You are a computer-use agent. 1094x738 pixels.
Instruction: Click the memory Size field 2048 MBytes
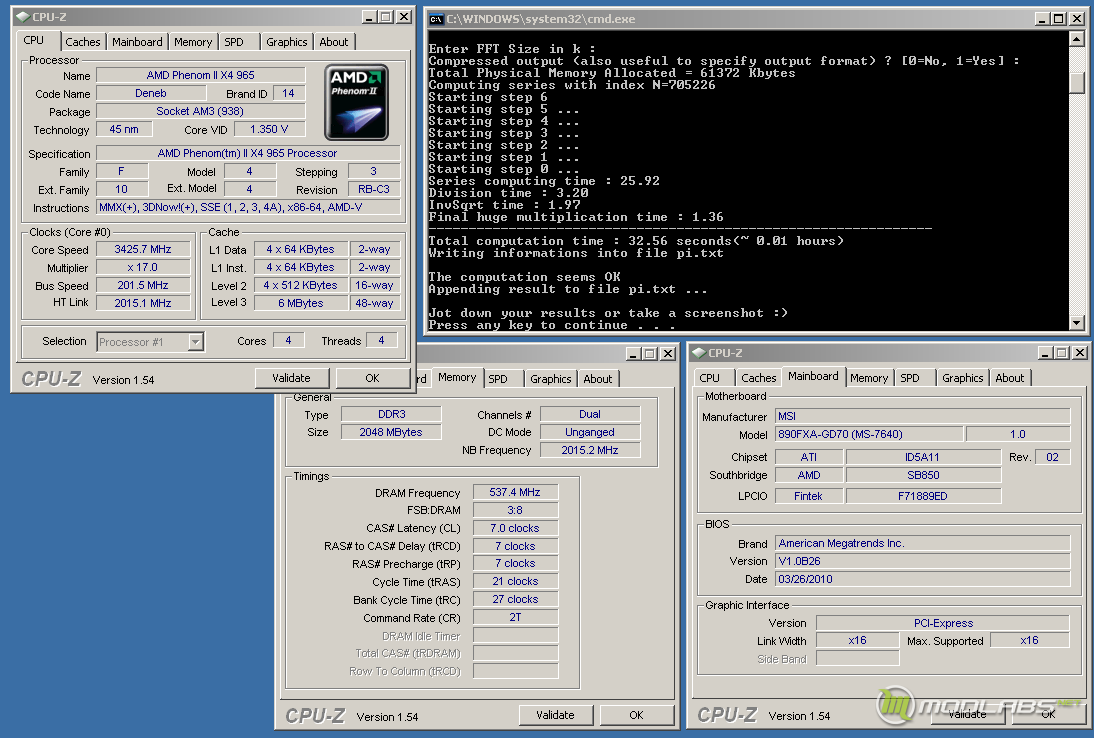click(x=391, y=432)
